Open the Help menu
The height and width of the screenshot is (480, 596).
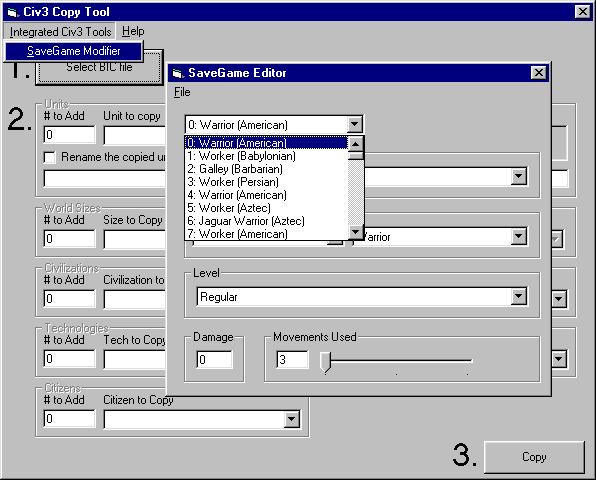(x=133, y=31)
